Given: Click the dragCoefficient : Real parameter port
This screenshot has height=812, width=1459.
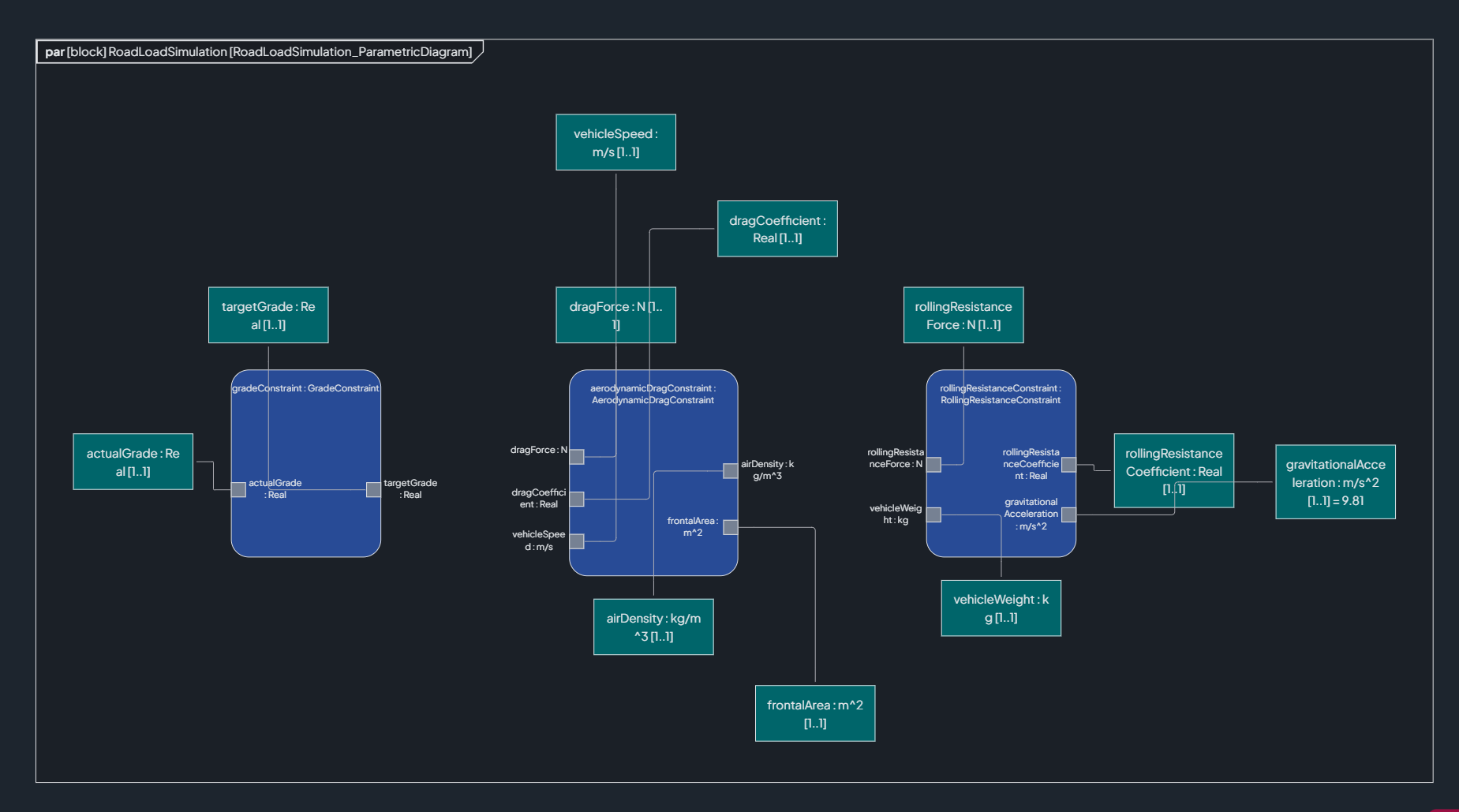Looking at the screenshot, I should [x=577, y=499].
